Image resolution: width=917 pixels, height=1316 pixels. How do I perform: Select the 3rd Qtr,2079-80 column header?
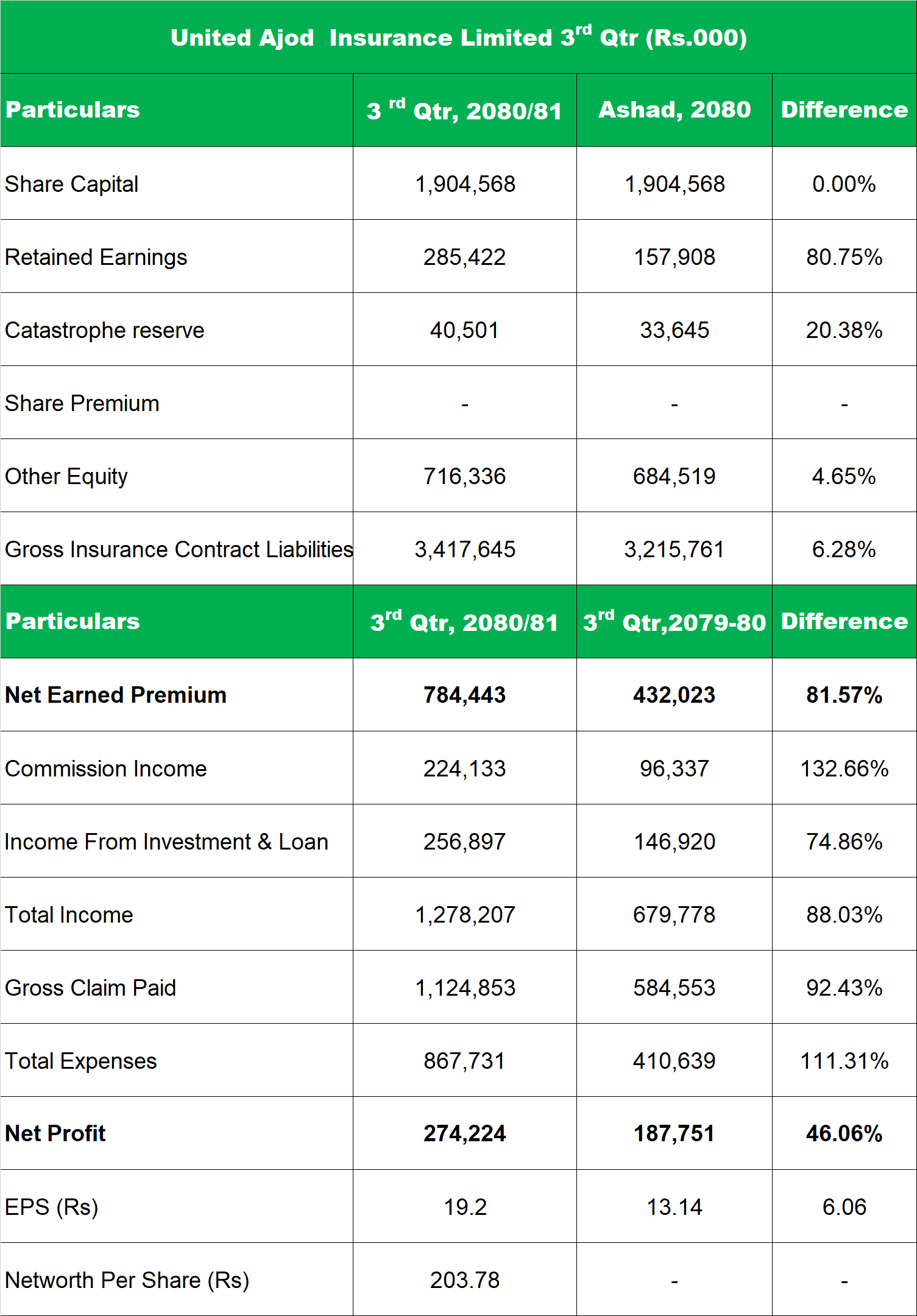[674, 622]
